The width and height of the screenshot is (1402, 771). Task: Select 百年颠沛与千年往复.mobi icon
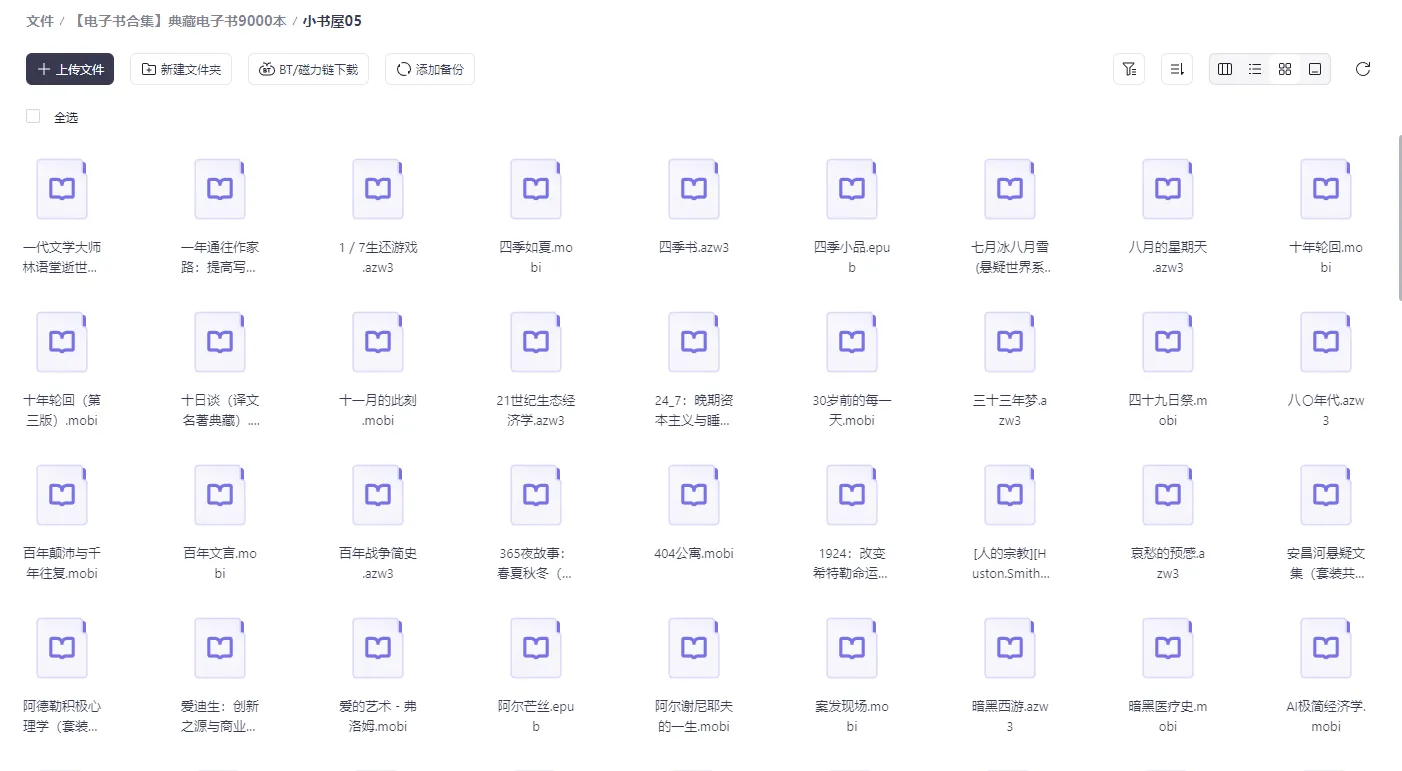(x=62, y=495)
